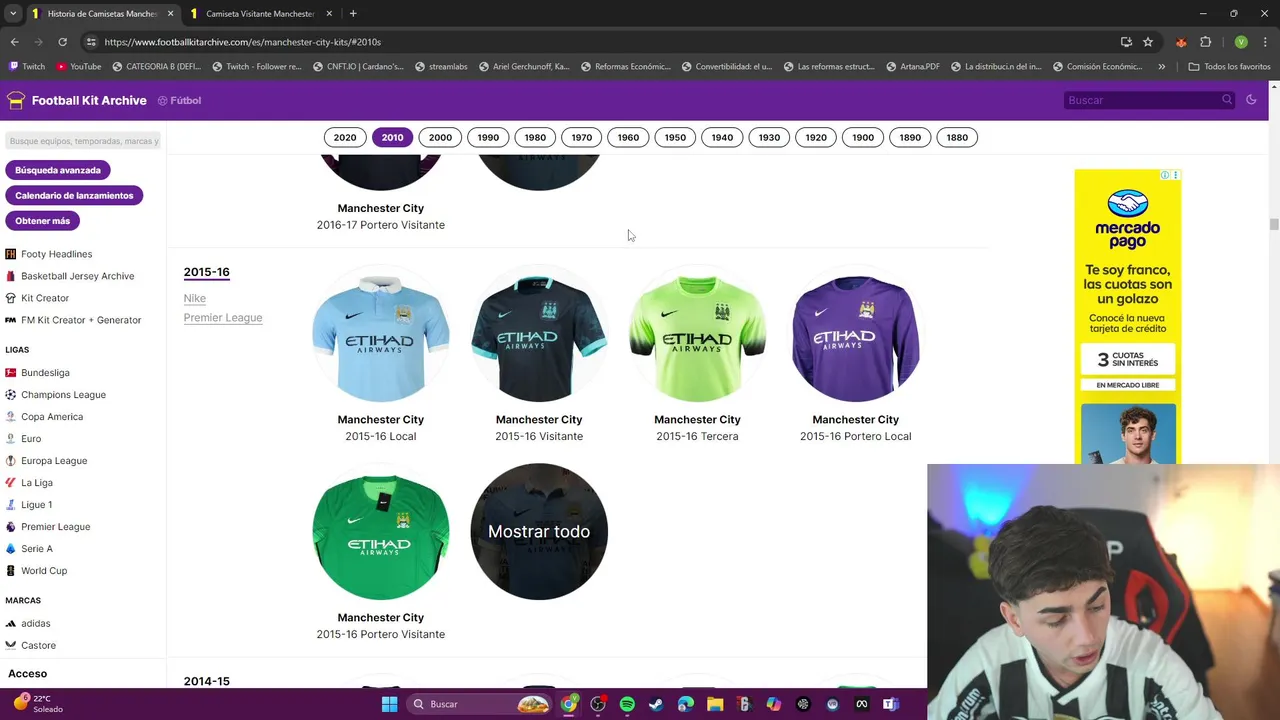Reload the page
The height and width of the screenshot is (720, 1280).
pyautogui.click(x=62, y=42)
